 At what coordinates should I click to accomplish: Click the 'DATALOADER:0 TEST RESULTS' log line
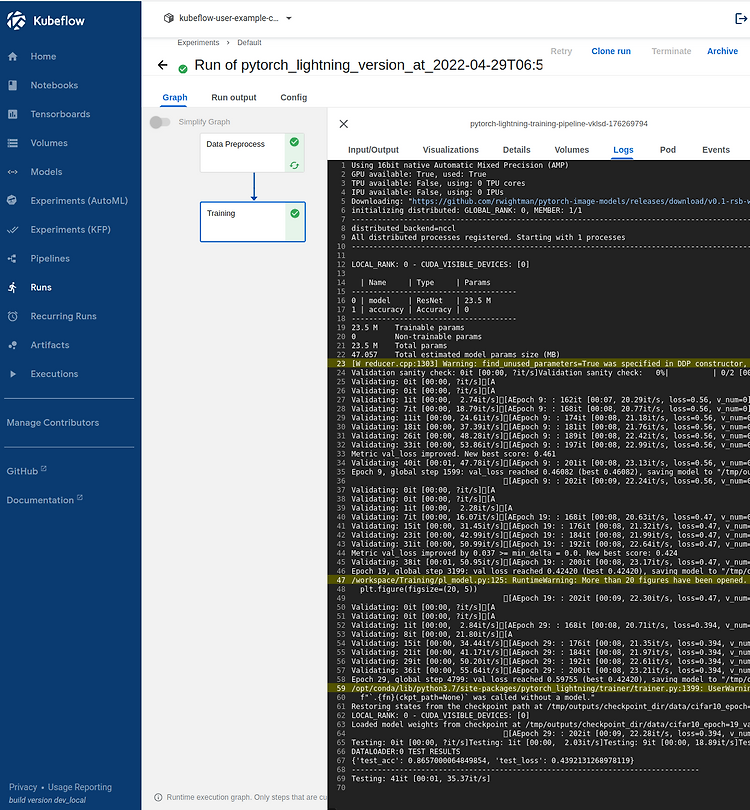tap(405, 752)
